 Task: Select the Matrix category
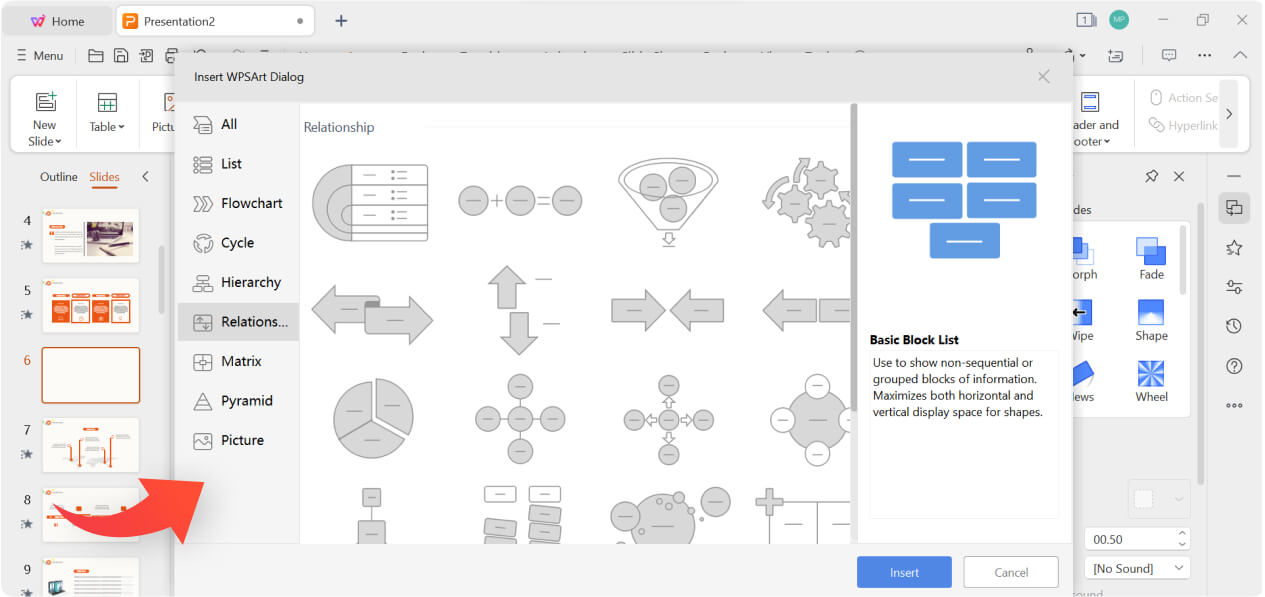click(x=240, y=361)
